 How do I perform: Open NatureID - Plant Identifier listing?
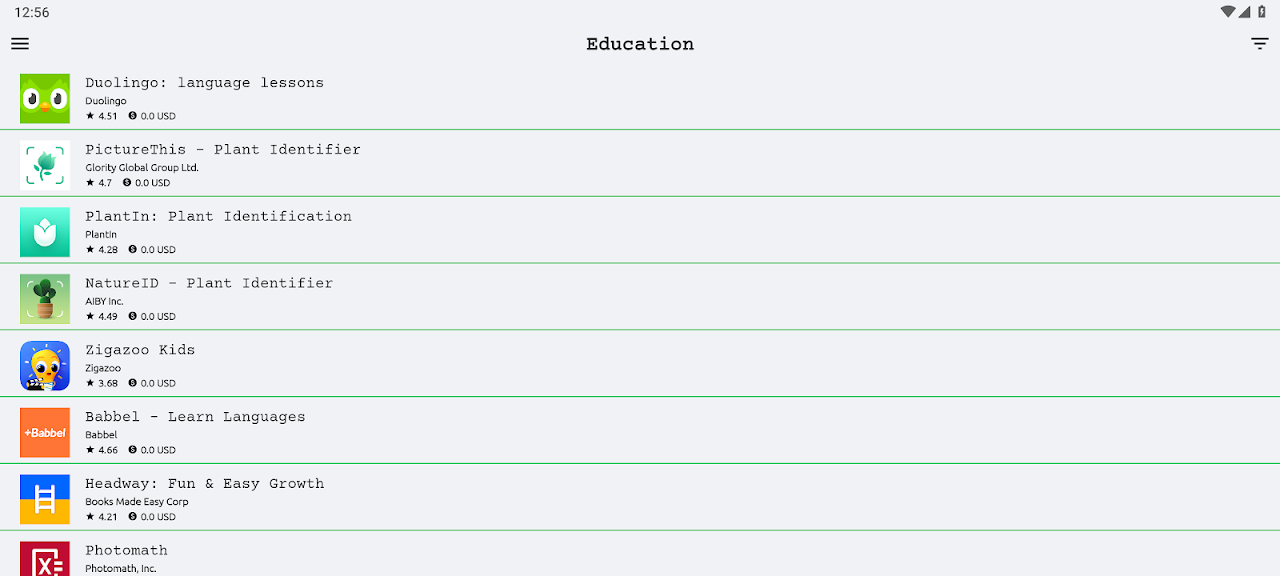pyautogui.click(x=208, y=284)
